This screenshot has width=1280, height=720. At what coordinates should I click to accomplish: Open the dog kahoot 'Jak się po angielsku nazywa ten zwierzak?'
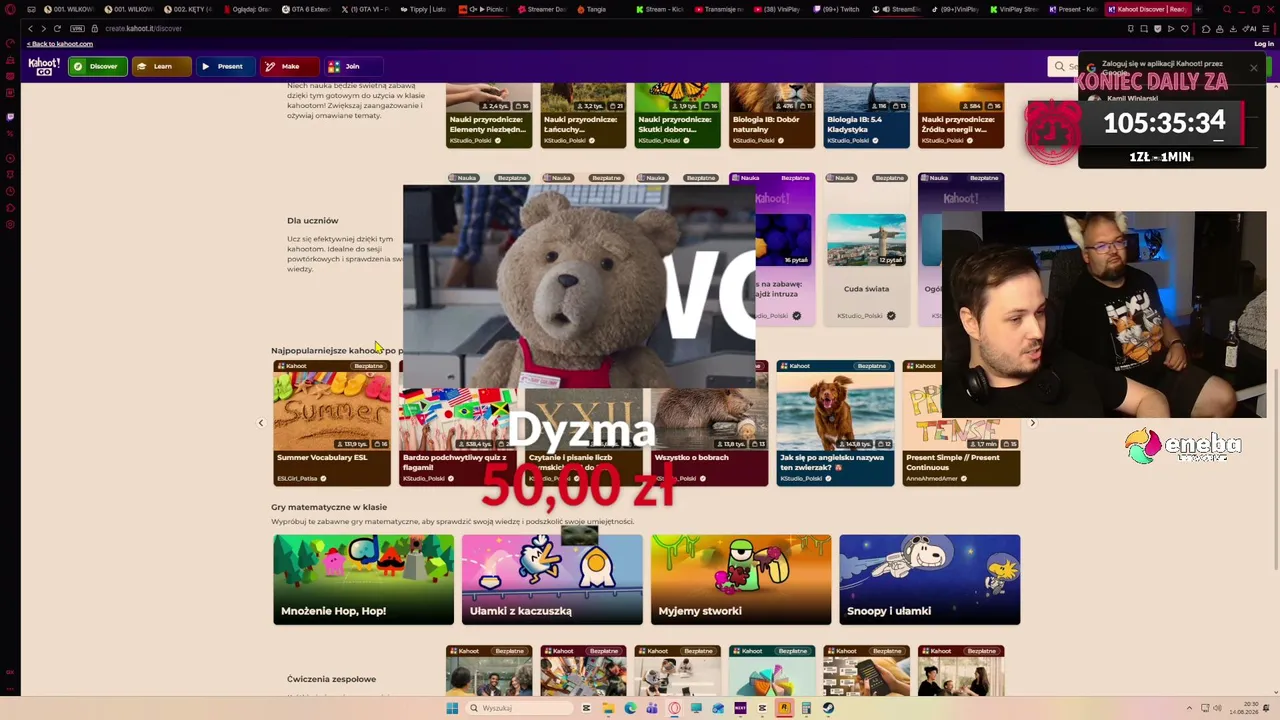pyautogui.click(x=835, y=423)
